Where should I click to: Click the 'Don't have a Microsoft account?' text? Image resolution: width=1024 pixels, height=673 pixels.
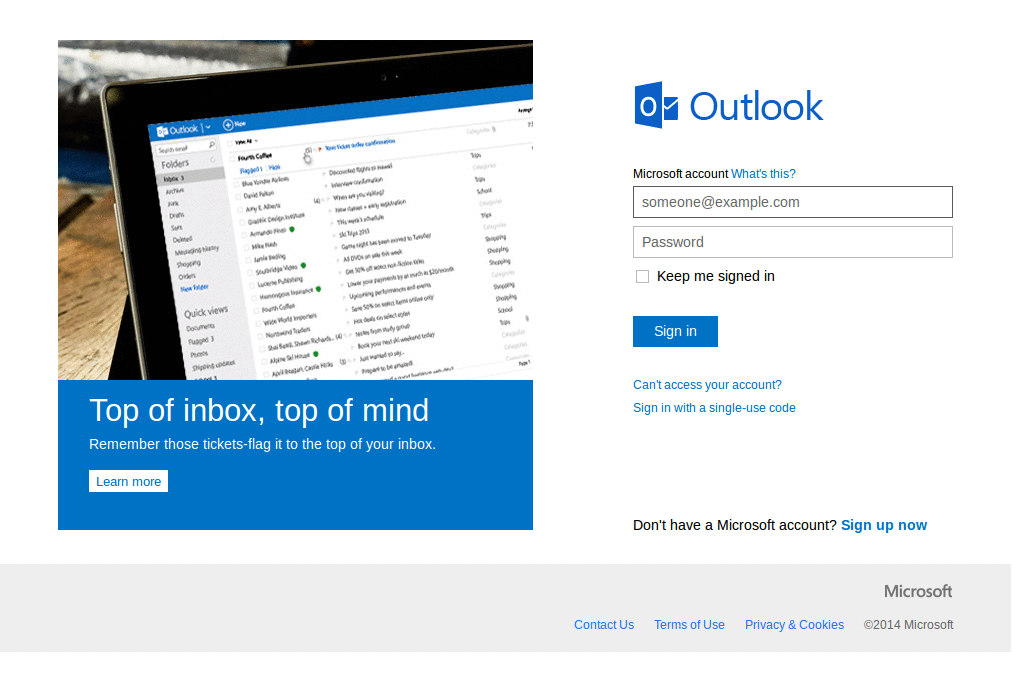click(735, 525)
